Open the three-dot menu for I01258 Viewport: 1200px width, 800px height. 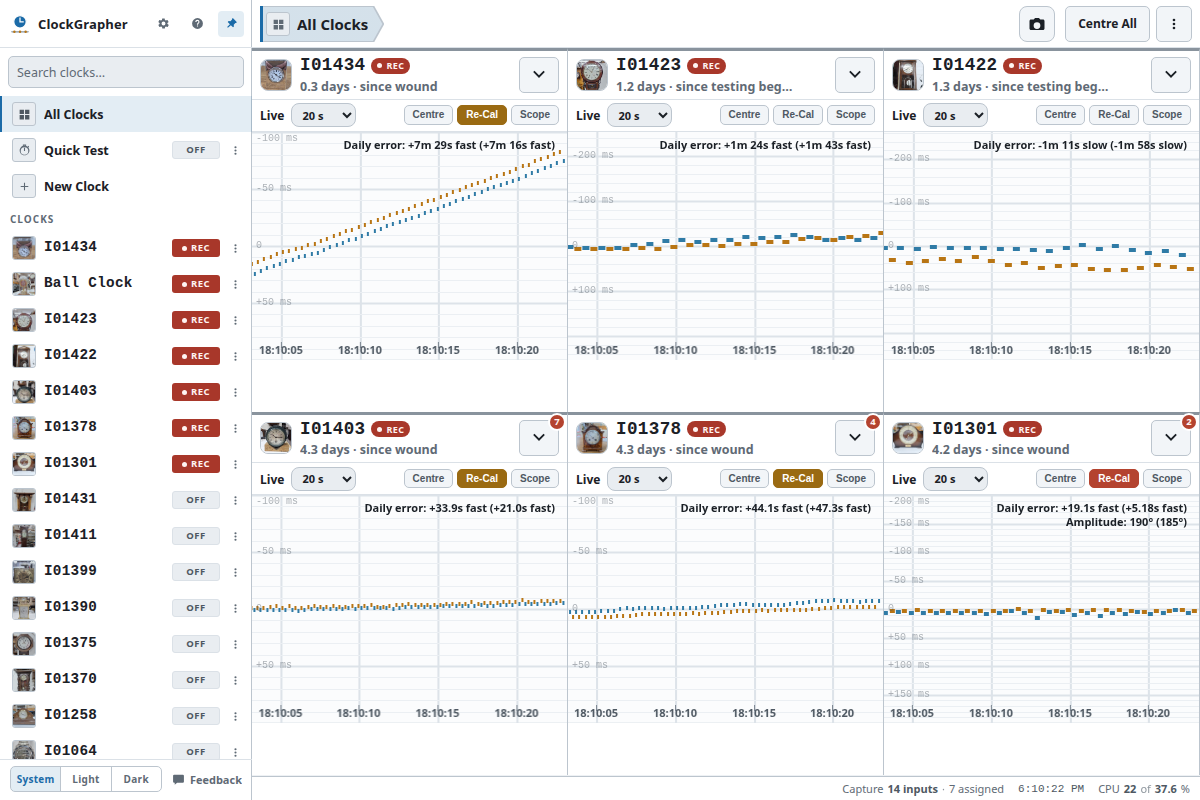click(x=236, y=716)
